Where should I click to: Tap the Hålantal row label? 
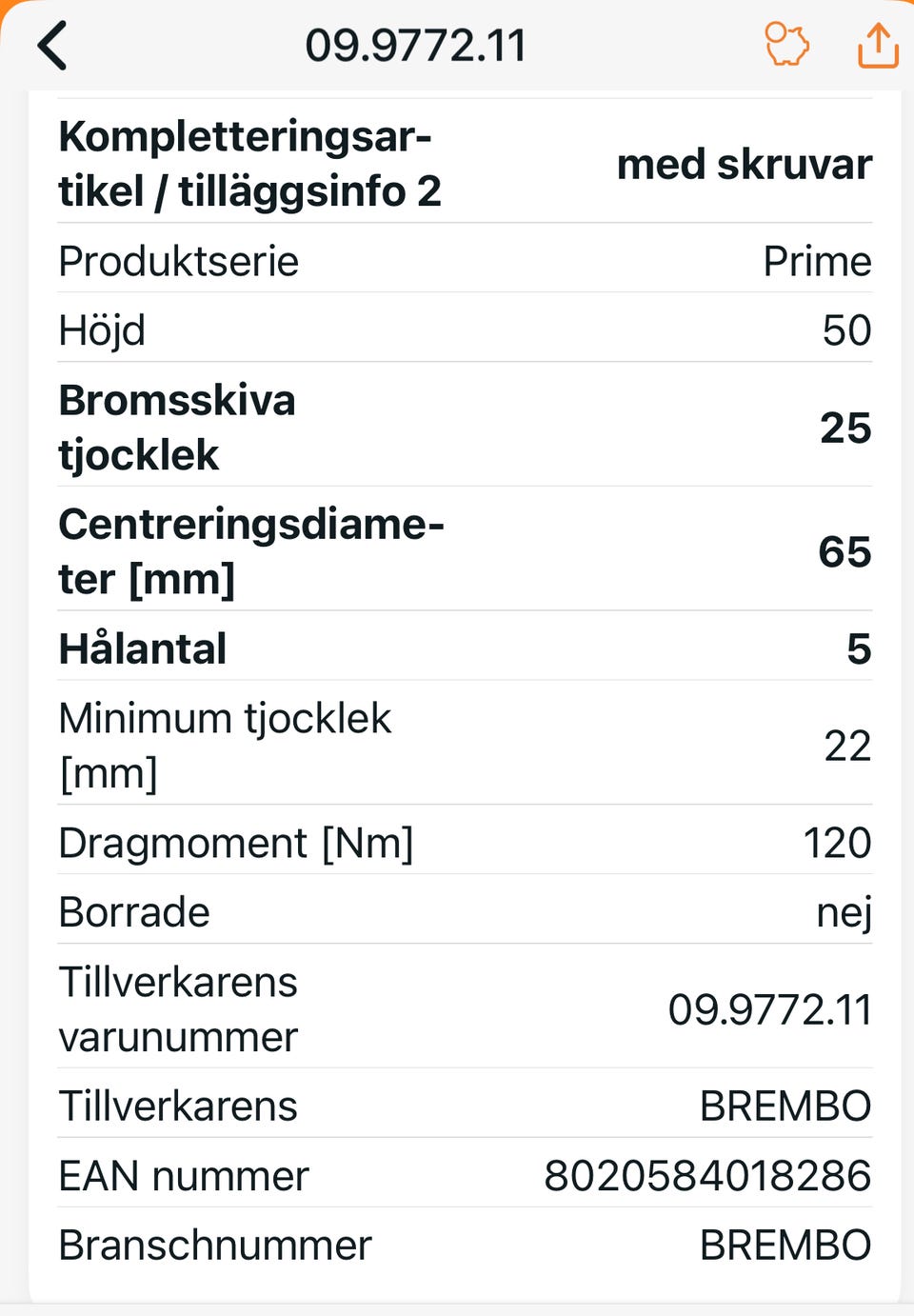143,648
